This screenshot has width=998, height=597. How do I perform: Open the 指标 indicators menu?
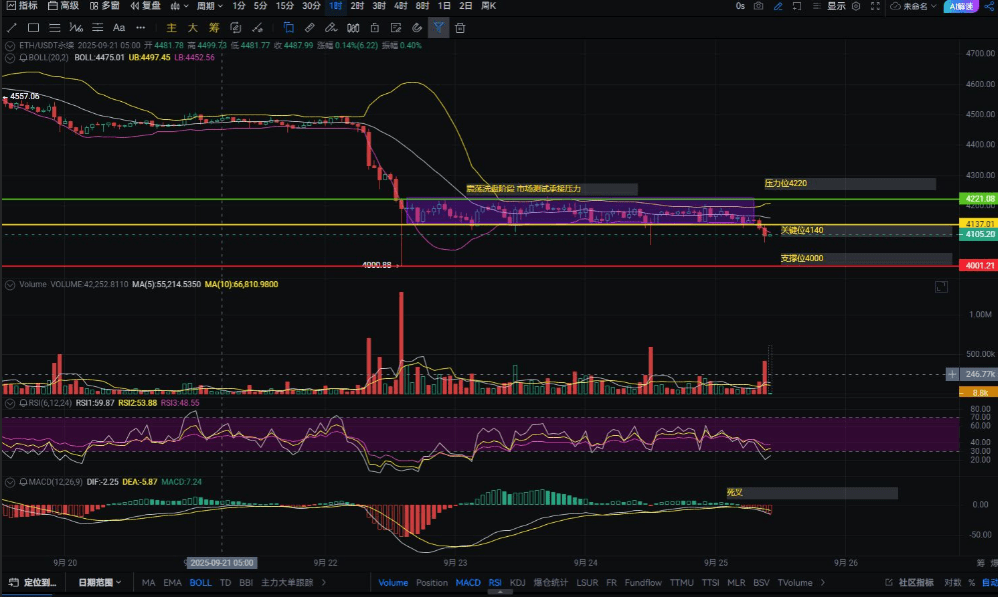point(22,6)
